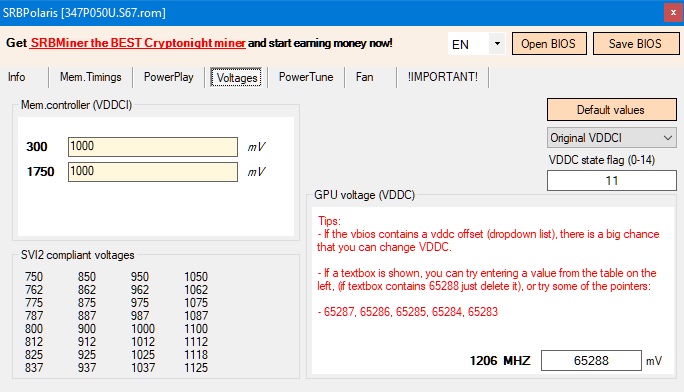Go to the PowerTune tab
Screen dimensions: 684x392
pos(306,77)
